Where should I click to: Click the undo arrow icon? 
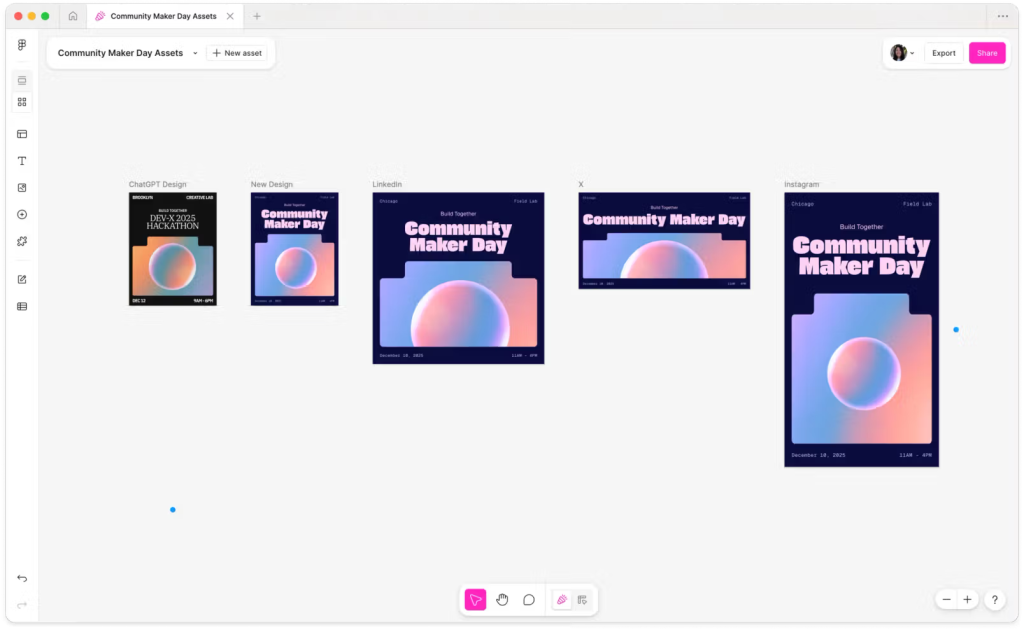click(22, 579)
